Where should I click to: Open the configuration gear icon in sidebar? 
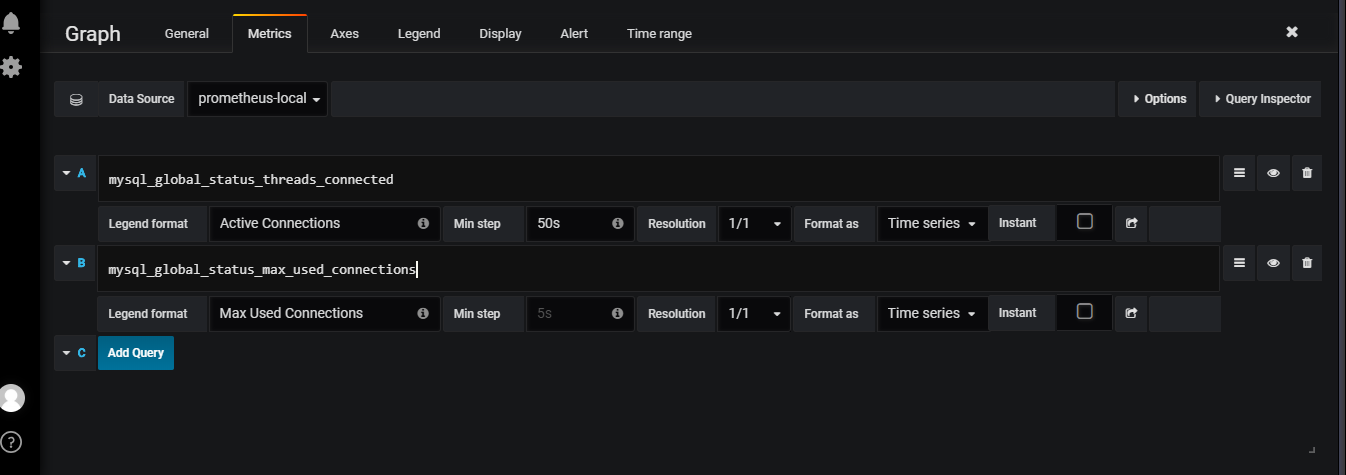click(11, 67)
